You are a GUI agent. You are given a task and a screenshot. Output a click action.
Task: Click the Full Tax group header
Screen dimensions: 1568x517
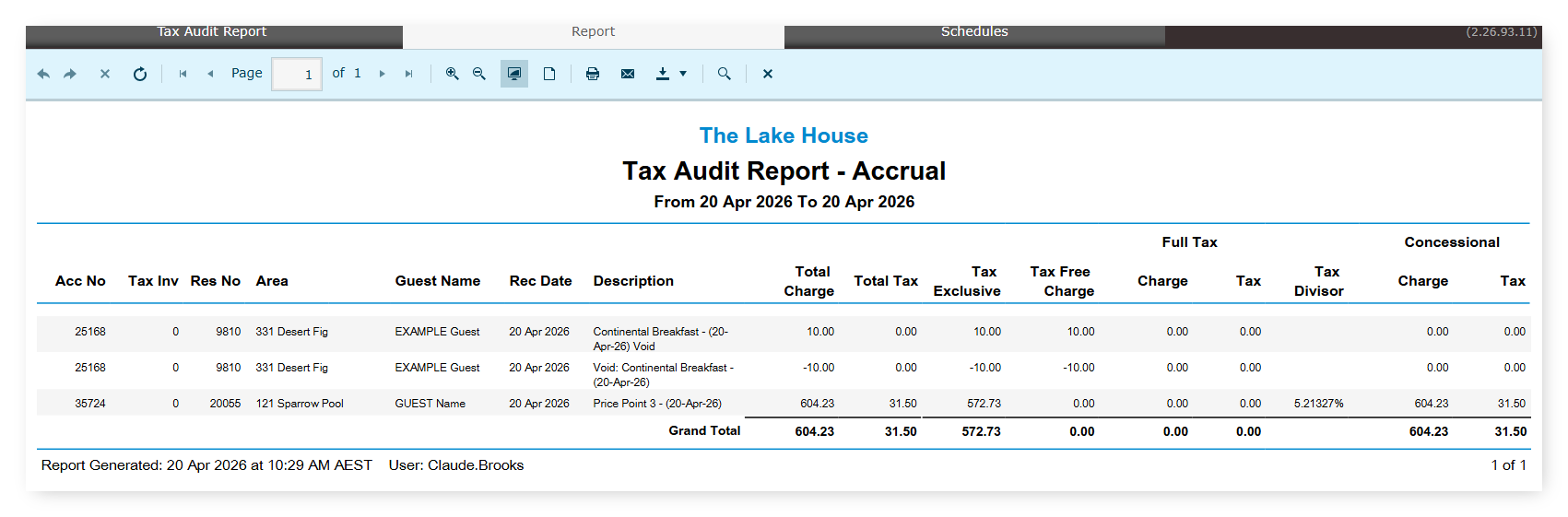coord(1189,242)
